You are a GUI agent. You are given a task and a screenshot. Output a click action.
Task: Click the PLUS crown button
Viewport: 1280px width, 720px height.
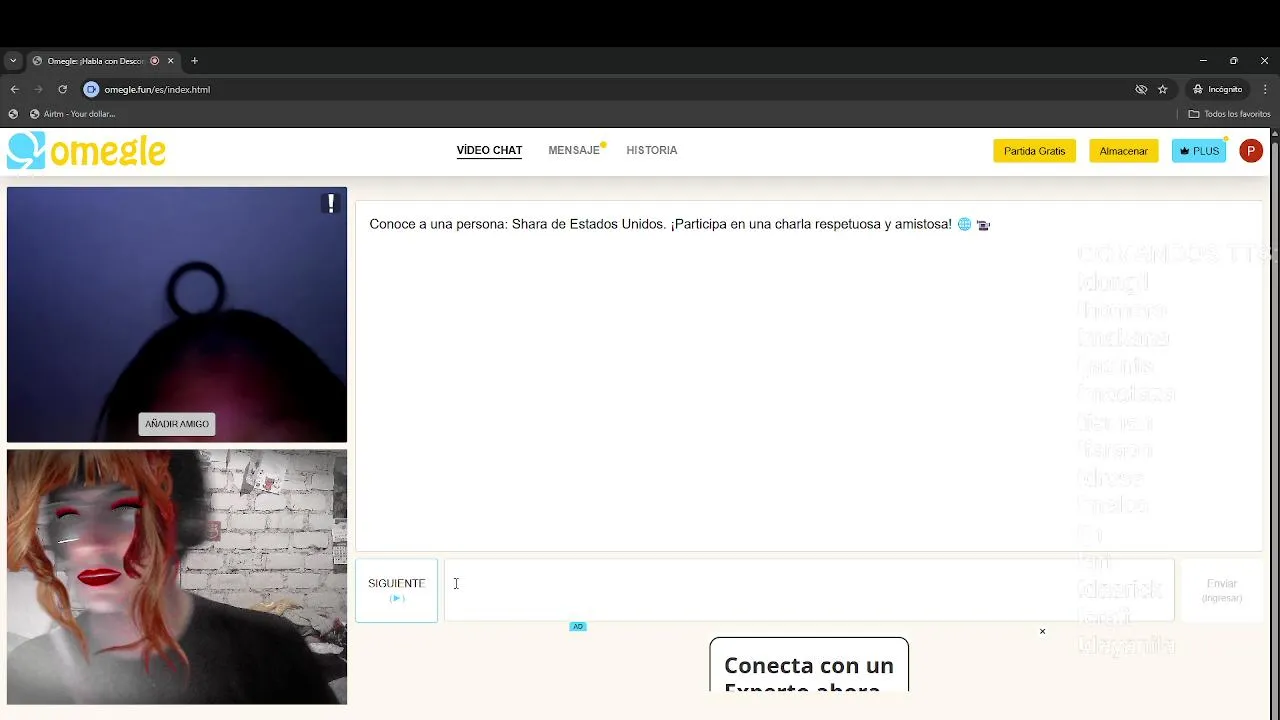(x=1199, y=151)
